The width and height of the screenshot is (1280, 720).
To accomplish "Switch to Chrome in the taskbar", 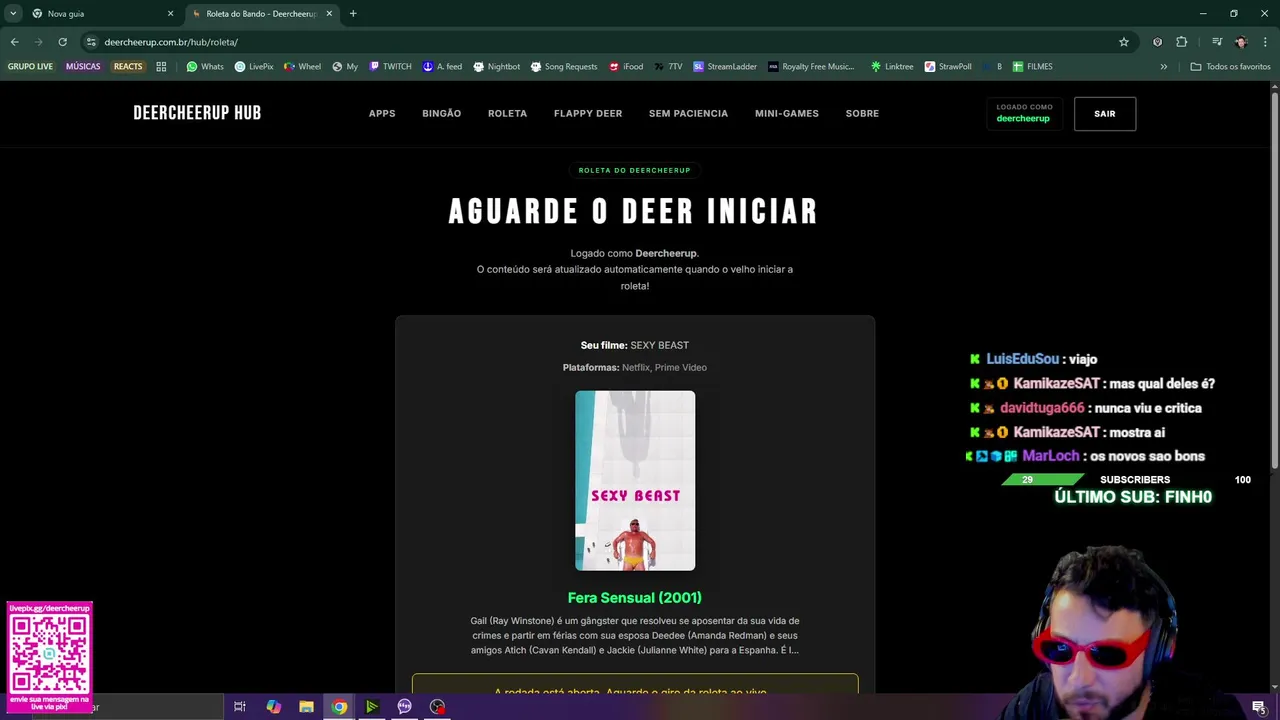I will tap(339, 707).
